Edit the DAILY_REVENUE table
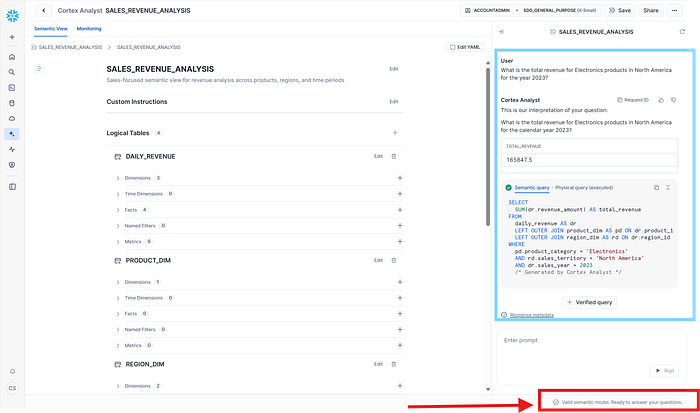 tap(379, 156)
